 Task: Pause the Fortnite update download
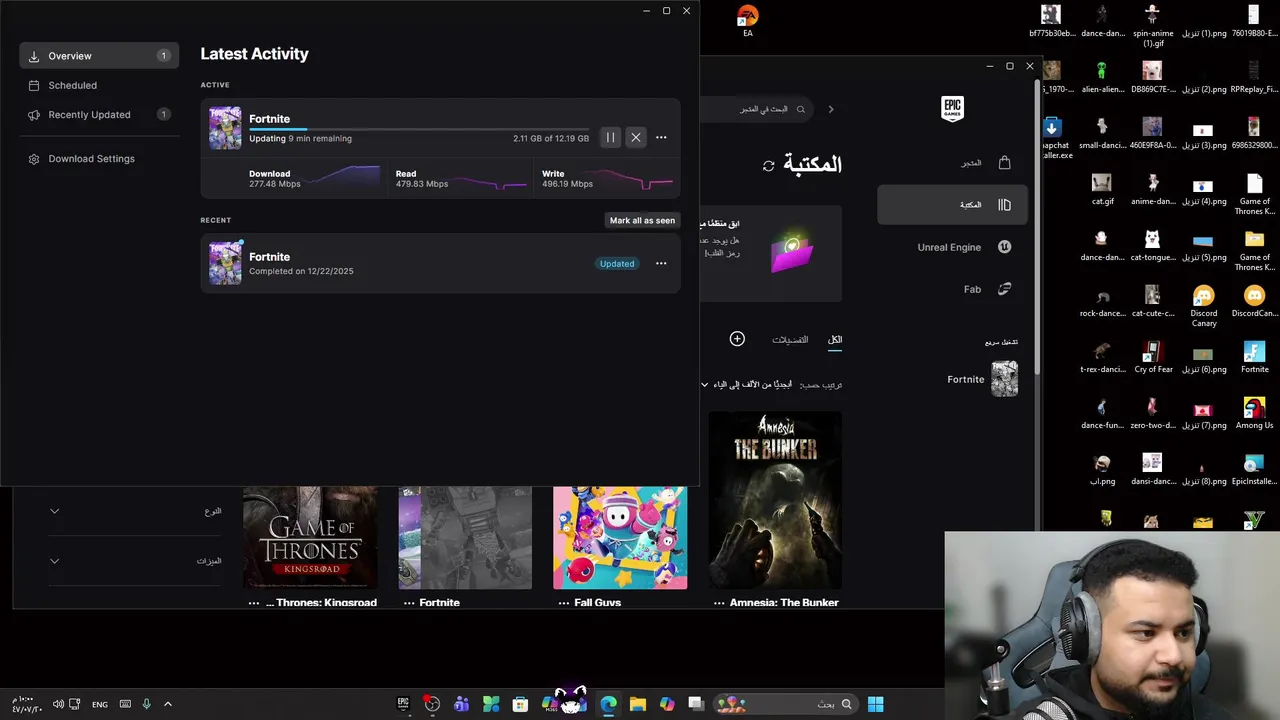tap(610, 138)
